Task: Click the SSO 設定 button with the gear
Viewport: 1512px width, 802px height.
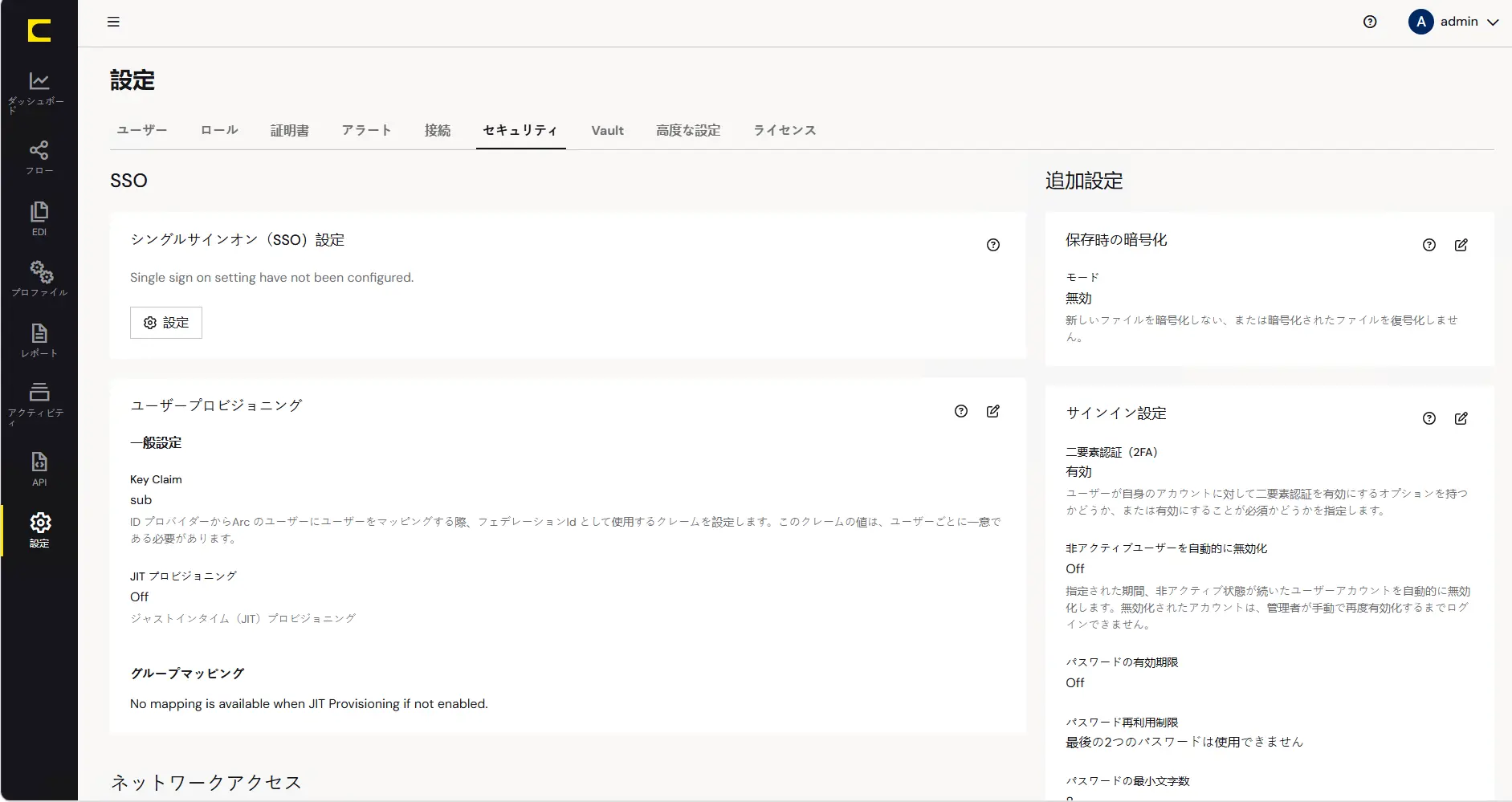Action: tap(166, 323)
